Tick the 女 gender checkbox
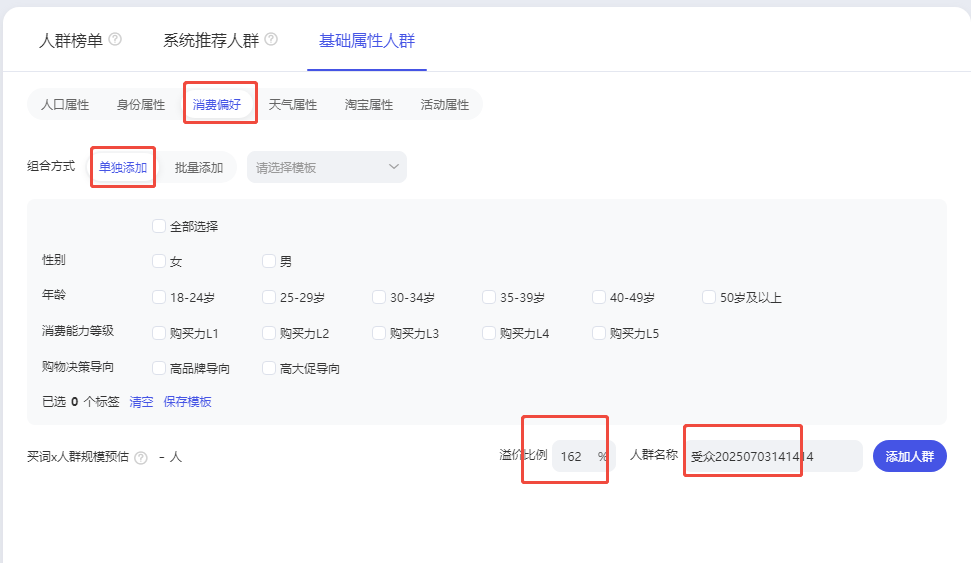The height and width of the screenshot is (563, 971). [x=159, y=261]
